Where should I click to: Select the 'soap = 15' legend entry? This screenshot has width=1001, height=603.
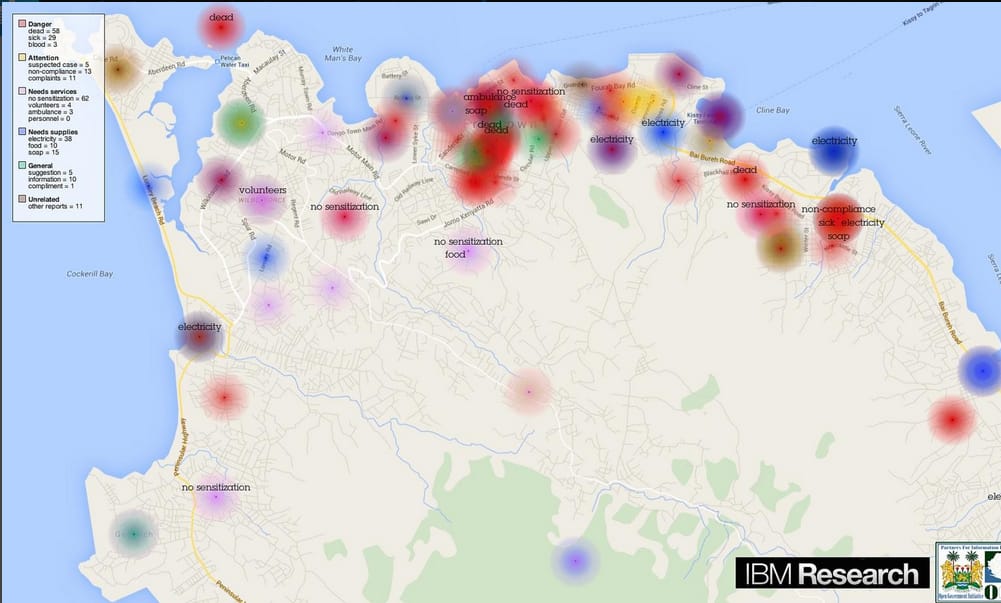click(x=43, y=153)
